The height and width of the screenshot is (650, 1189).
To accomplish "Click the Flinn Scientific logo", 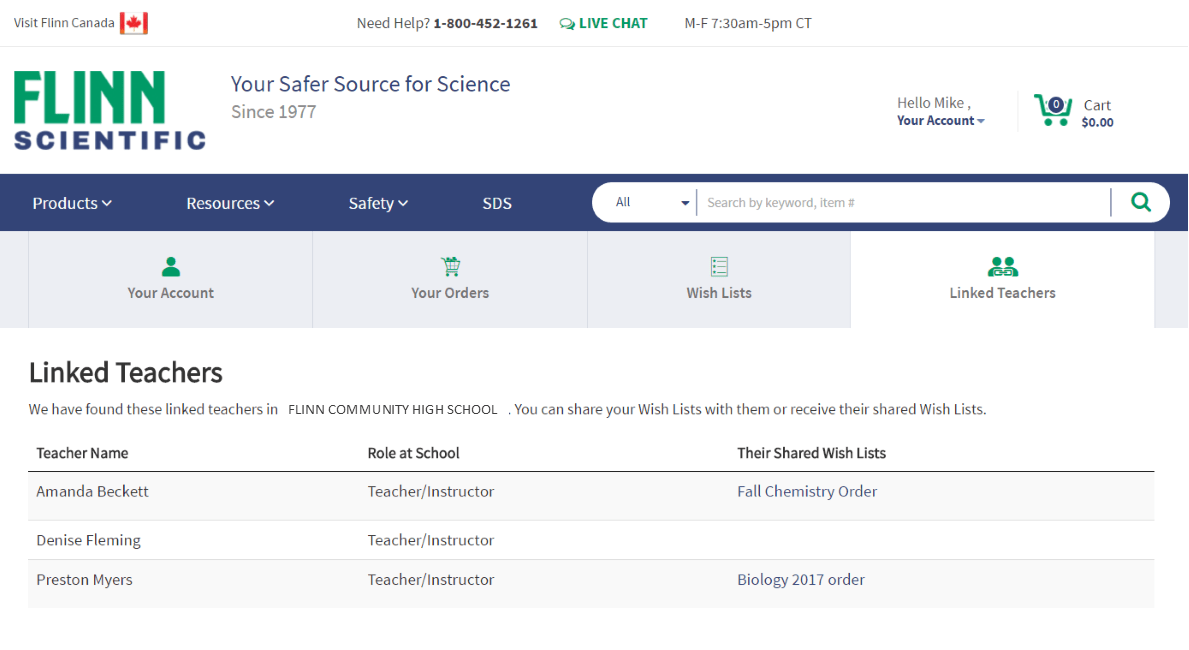I will (109, 110).
